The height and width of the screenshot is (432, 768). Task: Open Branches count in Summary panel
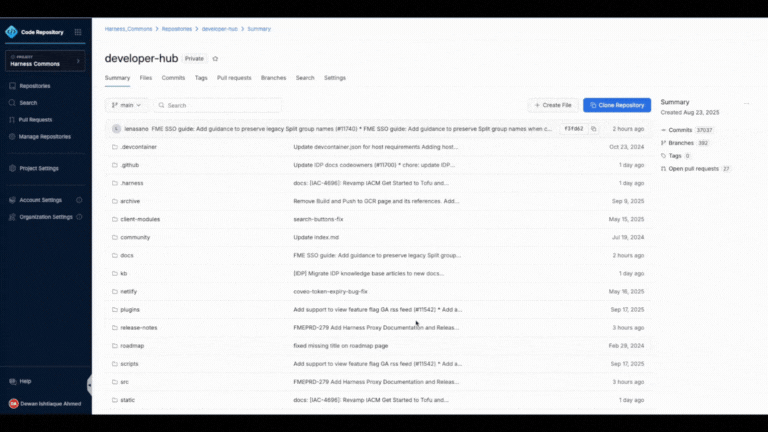[x=685, y=143]
